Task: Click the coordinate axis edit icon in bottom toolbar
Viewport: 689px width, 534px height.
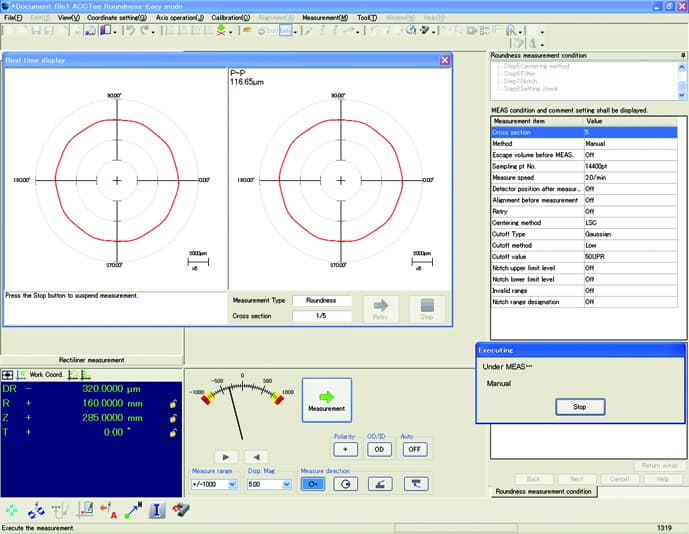Action: 85,510
